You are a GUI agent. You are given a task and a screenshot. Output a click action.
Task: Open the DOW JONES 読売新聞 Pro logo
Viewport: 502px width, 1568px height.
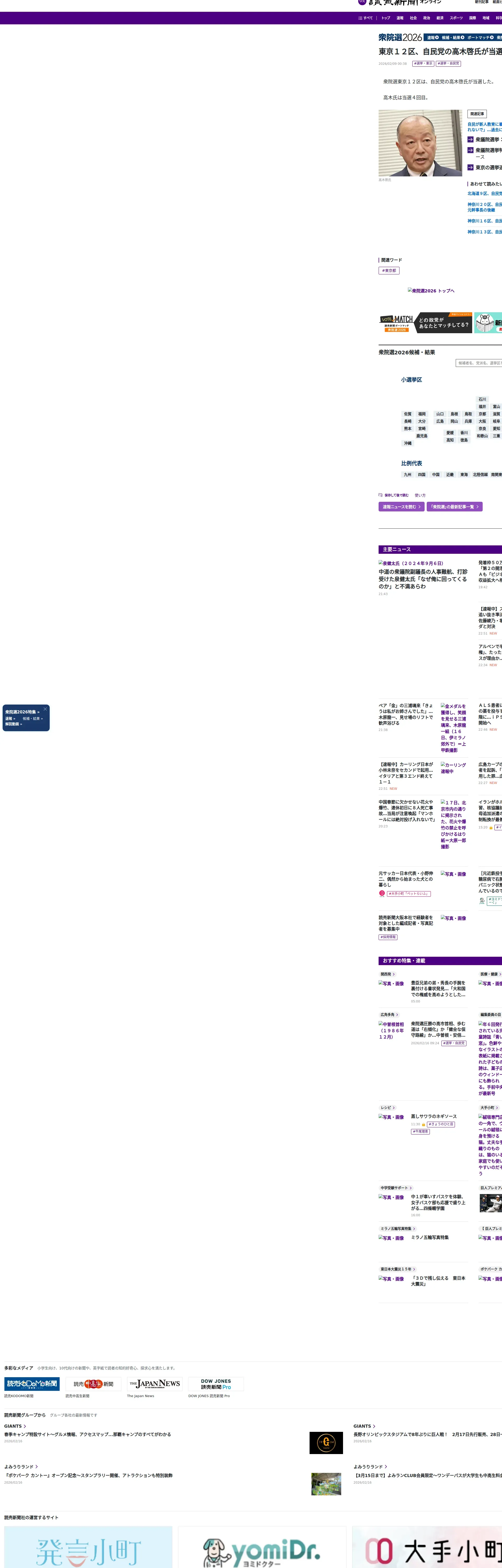[216, 1383]
